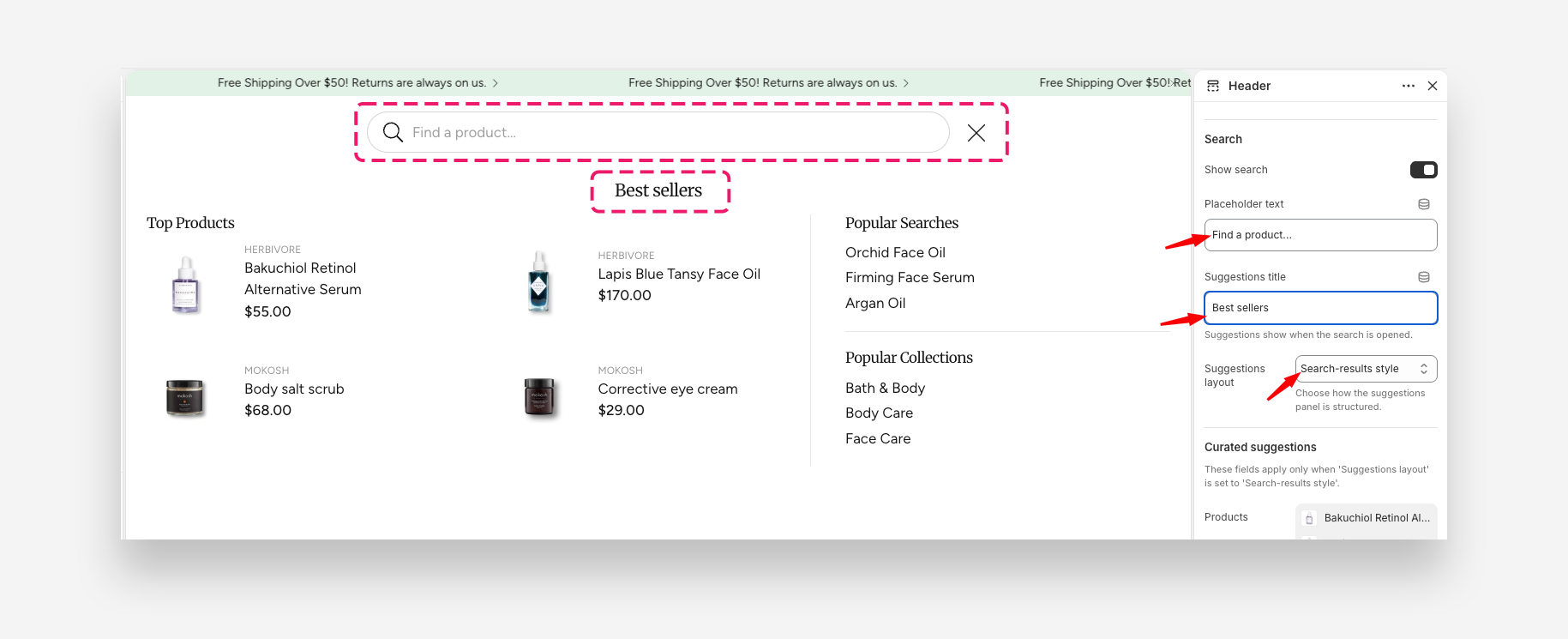Click dynamic source icon for Placeholder text
Viewport: 1568px width, 639px height.
point(1424,204)
